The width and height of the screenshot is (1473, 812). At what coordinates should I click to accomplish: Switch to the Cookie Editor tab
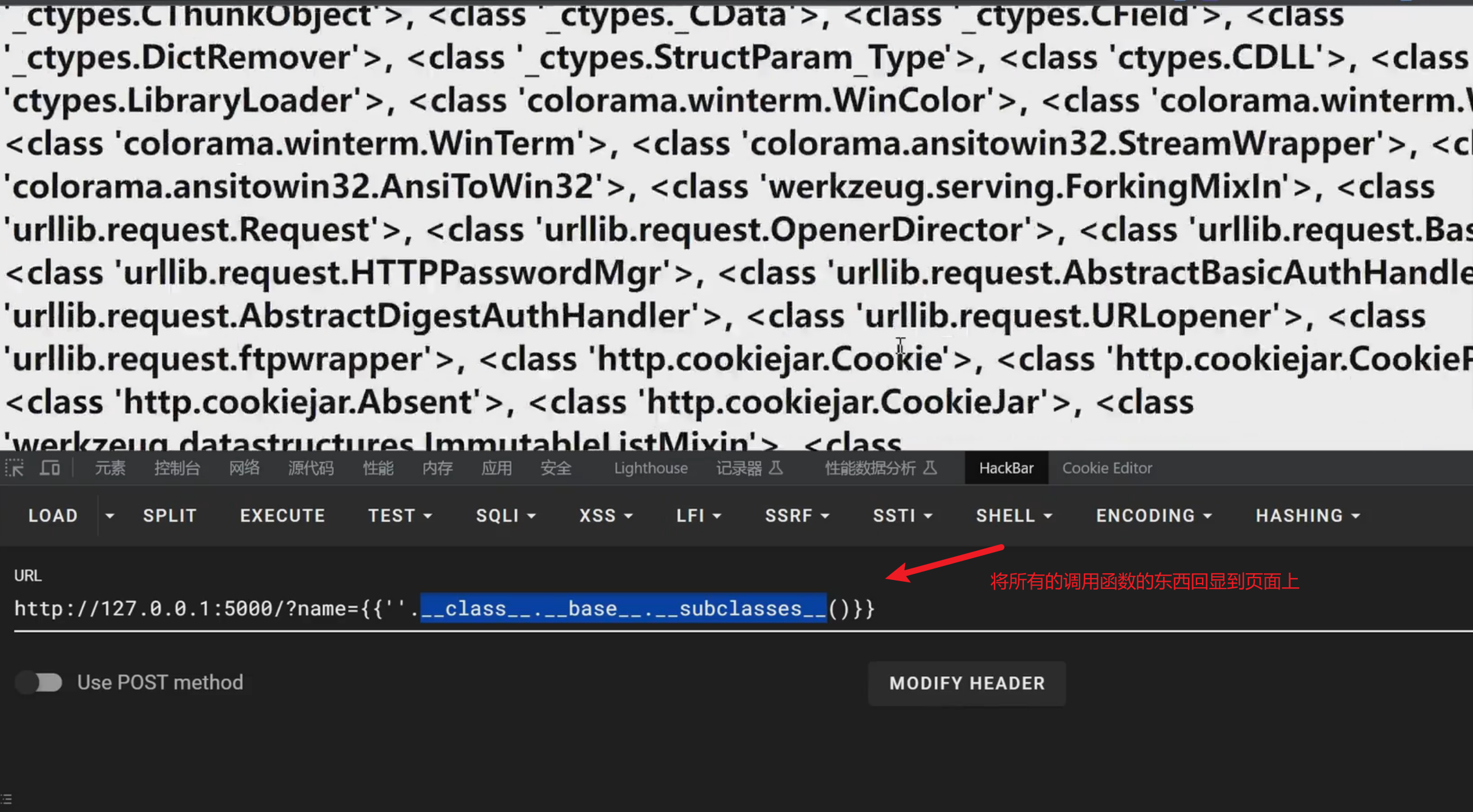click(1107, 468)
